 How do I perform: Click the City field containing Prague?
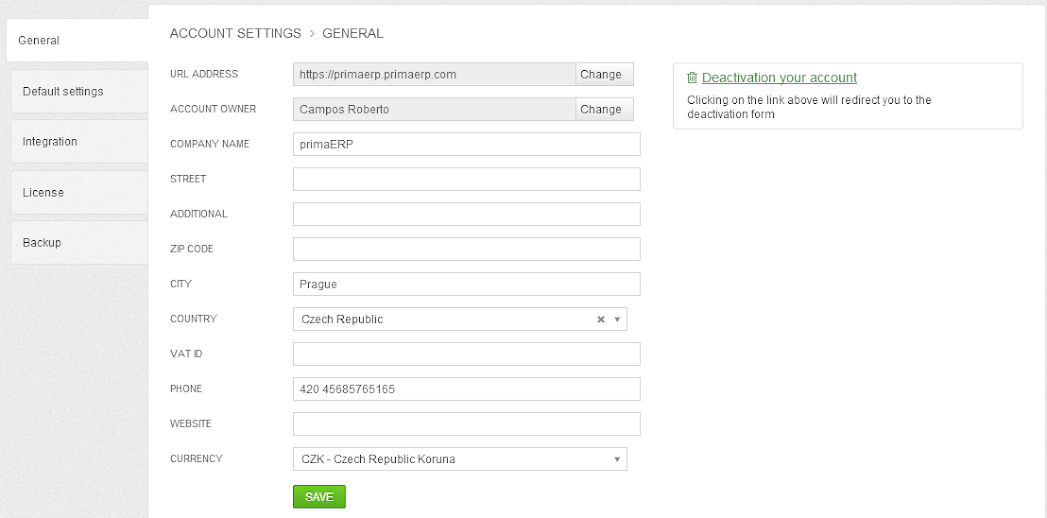(466, 284)
